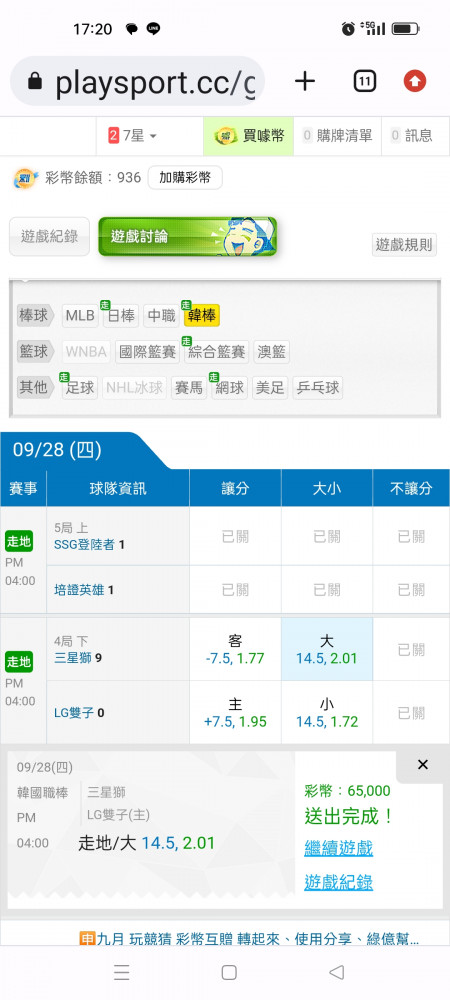The height and width of the screenshot is (1000, 450).
Task: Choose the 主 +7.5, 1.95 handicap option
Action: click(235, 713)
